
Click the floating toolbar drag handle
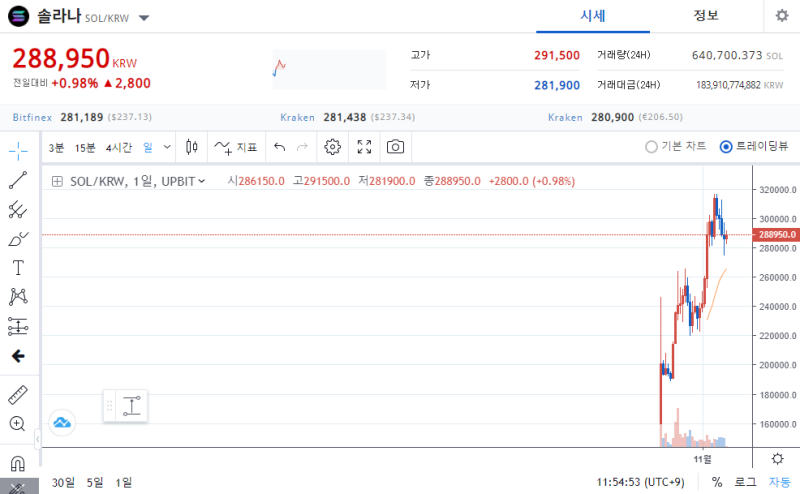109,406
